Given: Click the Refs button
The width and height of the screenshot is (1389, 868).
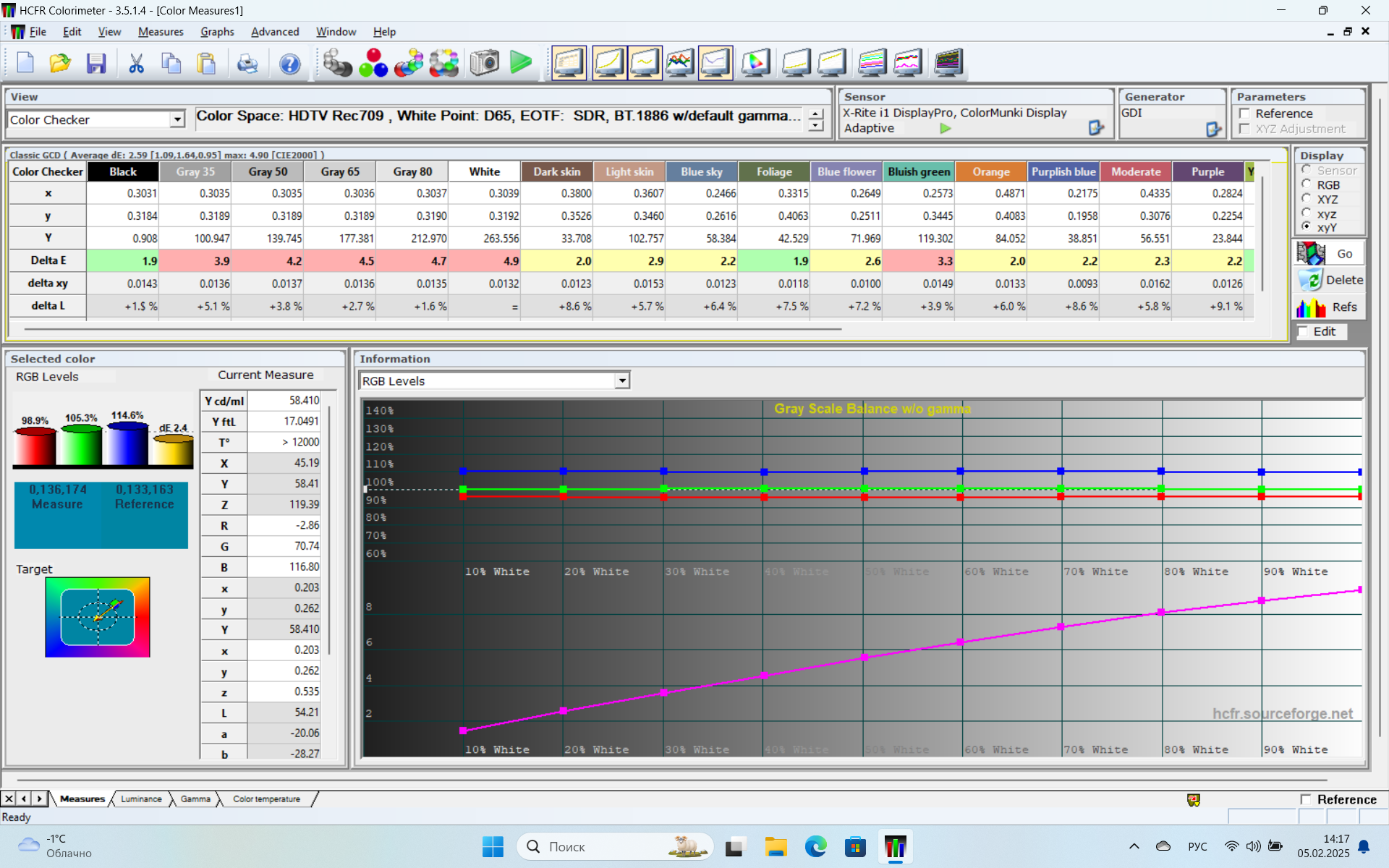Looking at the screenshot, I should tap(1330, 307).
